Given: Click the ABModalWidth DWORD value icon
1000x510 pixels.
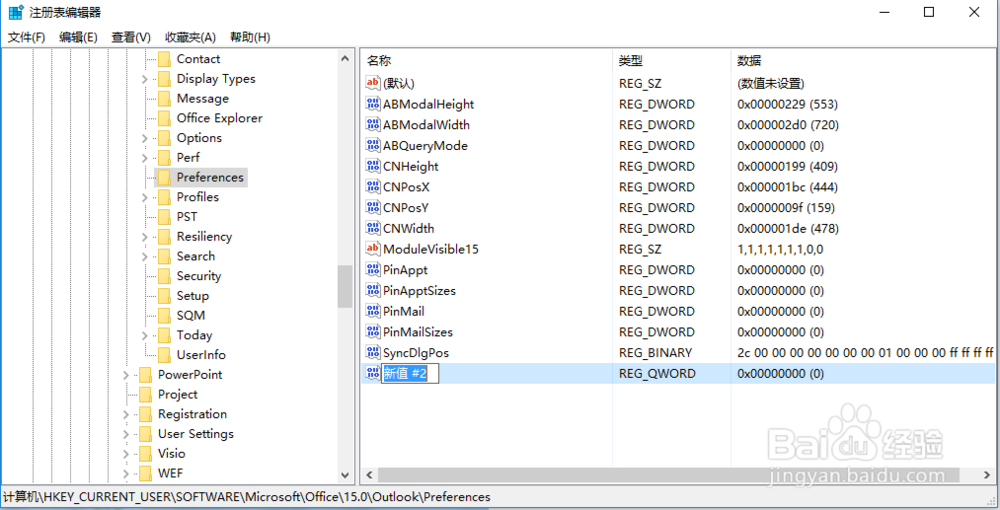Looking at the screenshot, I should tap(373, 124).
